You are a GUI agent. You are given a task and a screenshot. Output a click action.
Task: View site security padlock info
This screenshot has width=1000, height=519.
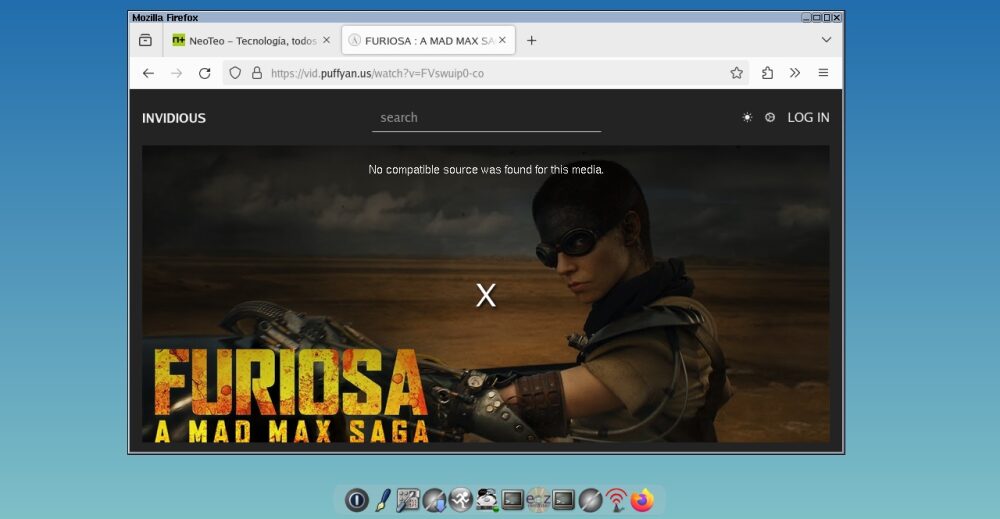257,73
